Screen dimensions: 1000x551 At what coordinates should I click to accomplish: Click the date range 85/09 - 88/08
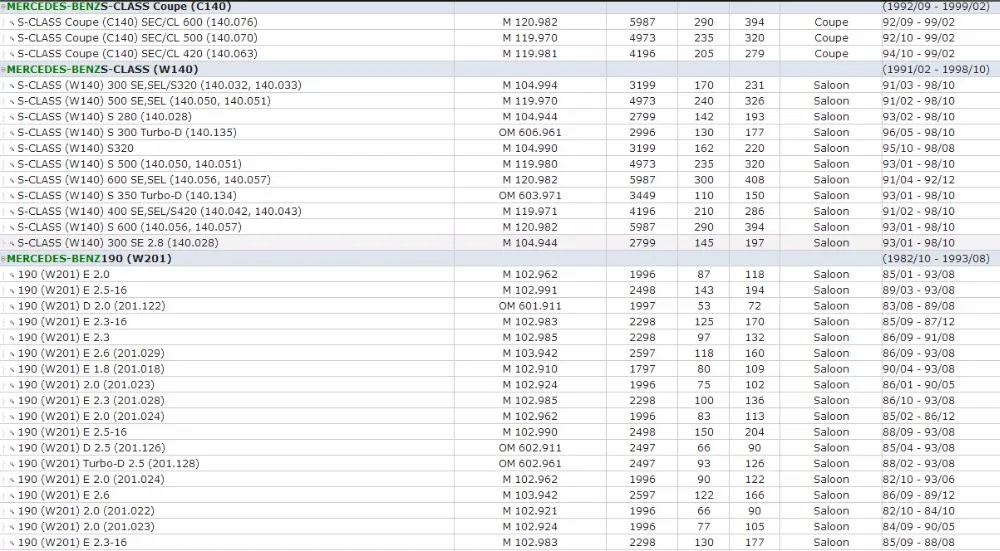click(918, 543)
